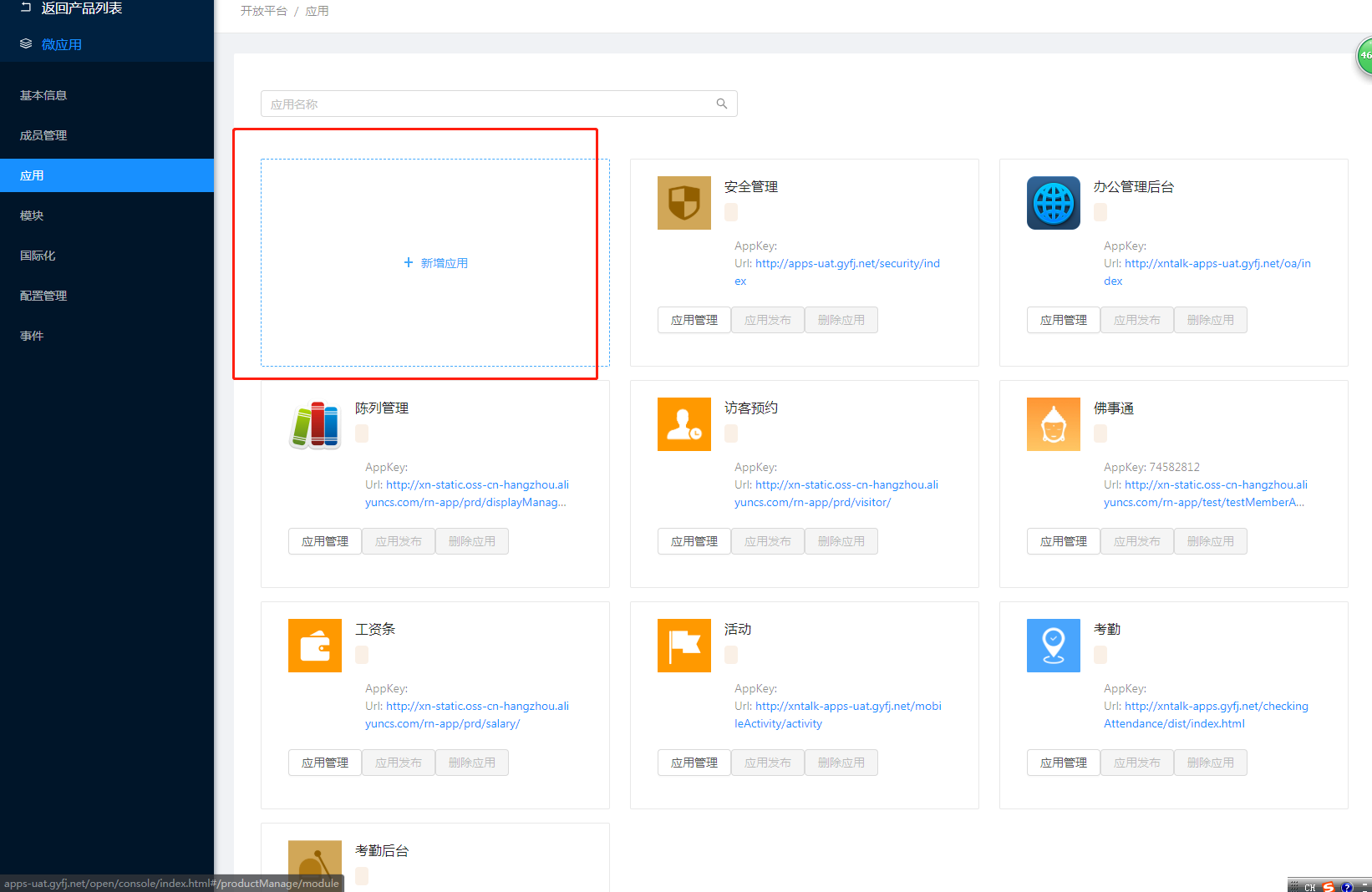Click 删除应用 for 工资条
This screenshot has width=1372, height=892.
[472, 763]
